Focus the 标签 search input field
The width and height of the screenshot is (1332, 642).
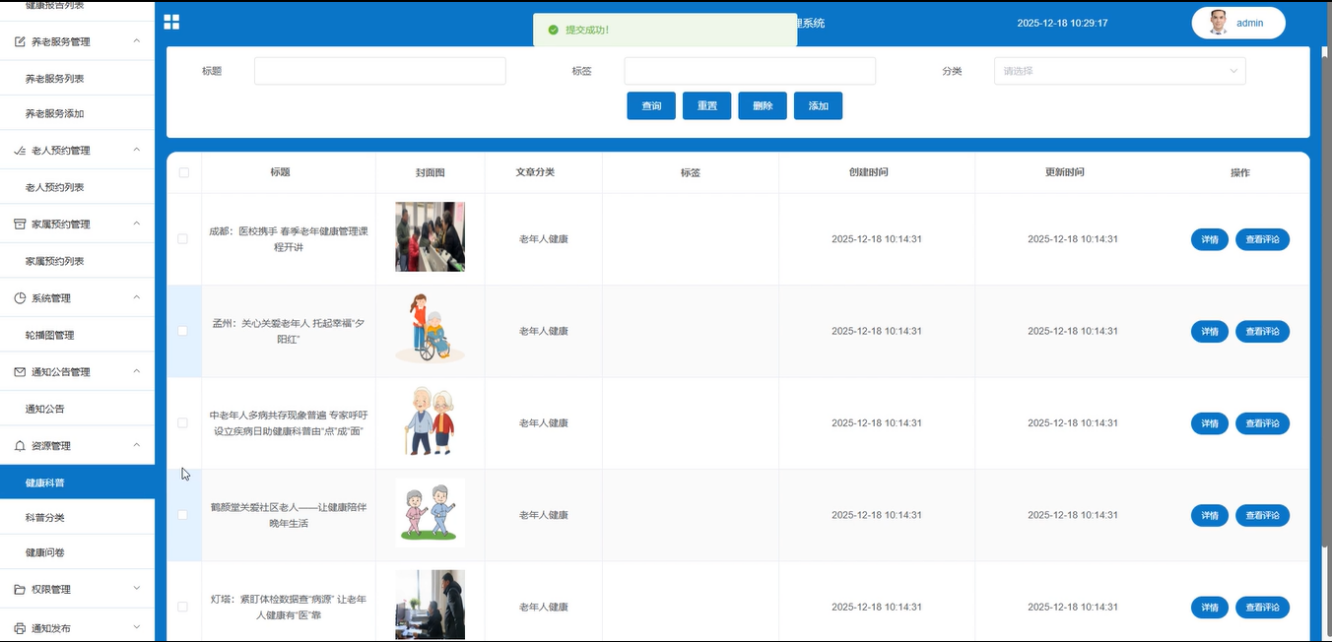[x=750, y=71]
